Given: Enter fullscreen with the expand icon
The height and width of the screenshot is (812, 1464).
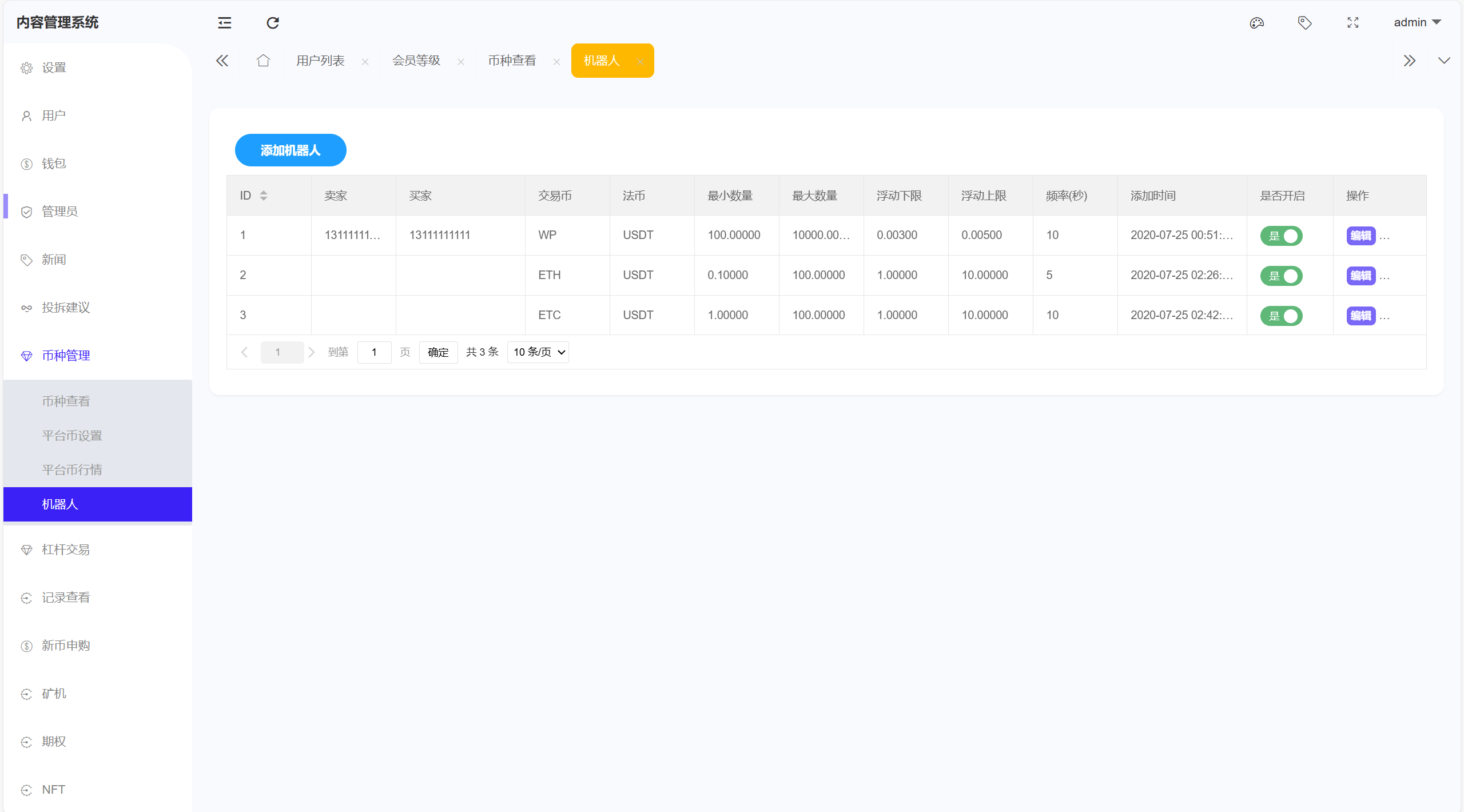Looking at the screenshot, I should pyautogui.click(x=1352, y=23).
